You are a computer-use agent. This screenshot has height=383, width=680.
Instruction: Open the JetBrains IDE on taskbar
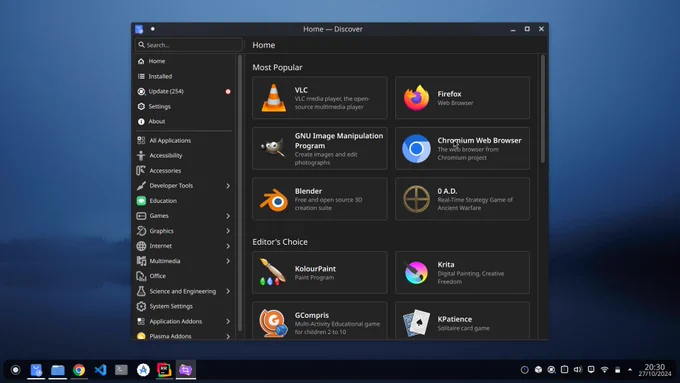pos(164,370)
